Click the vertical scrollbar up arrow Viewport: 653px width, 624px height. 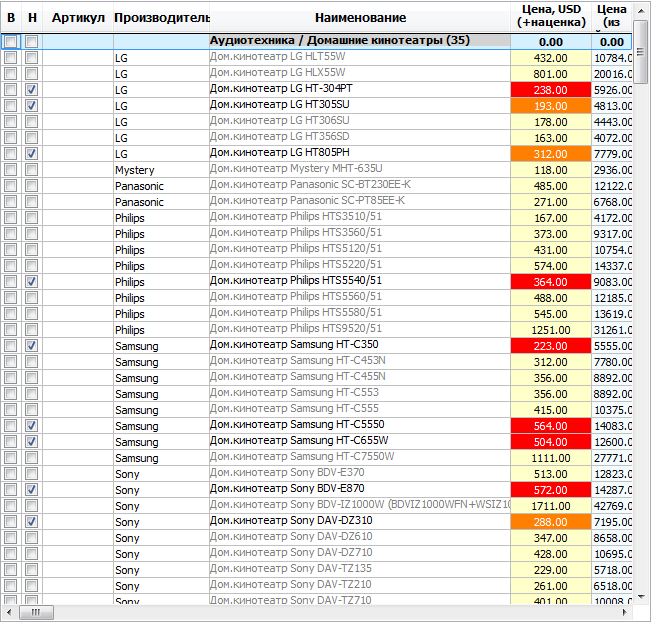pyautogui.click(x=641, y=11)
